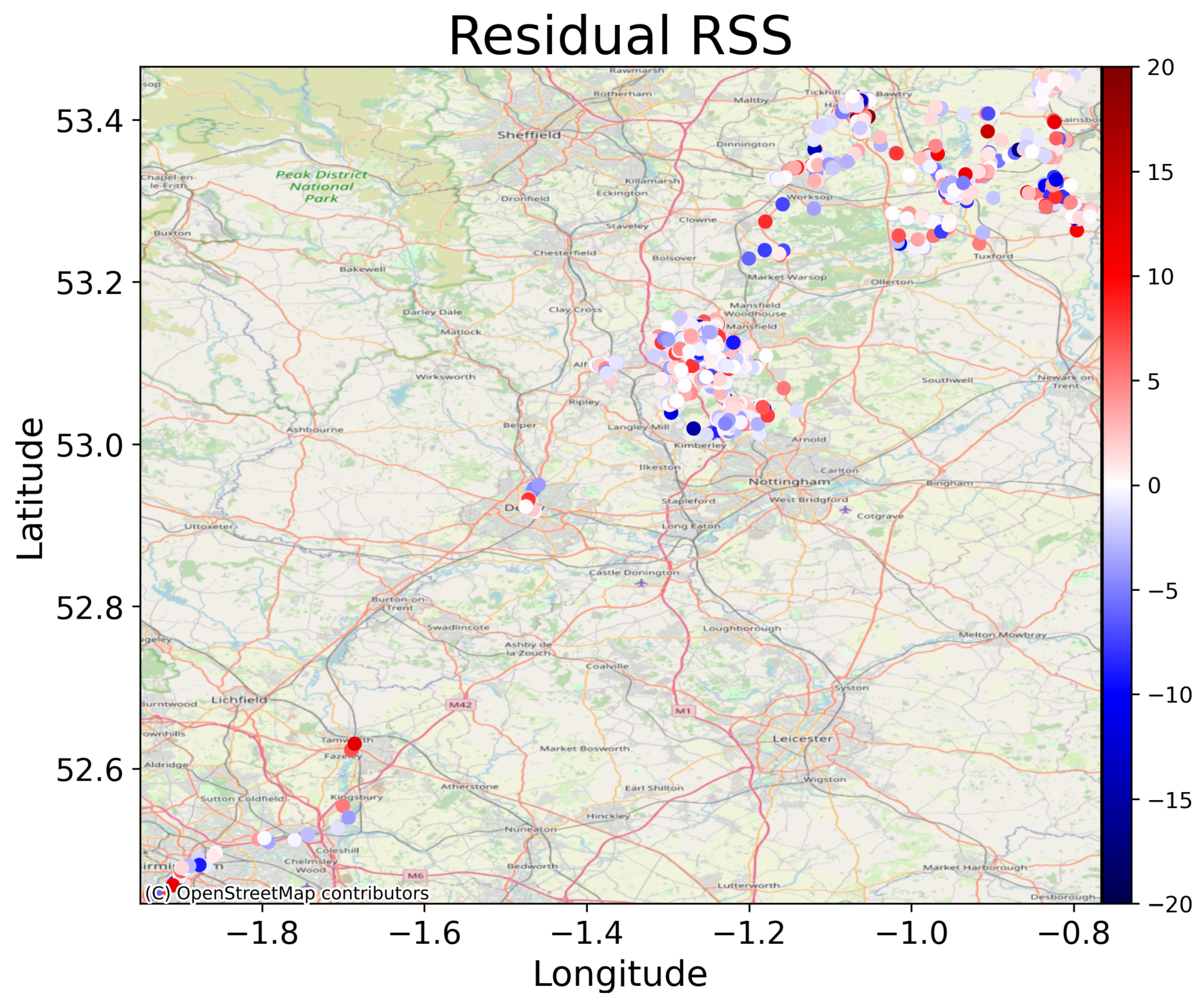Screen dimensions: 1204x1007
Task: Click the Matlock map label
Action: (x=460, y=332)
